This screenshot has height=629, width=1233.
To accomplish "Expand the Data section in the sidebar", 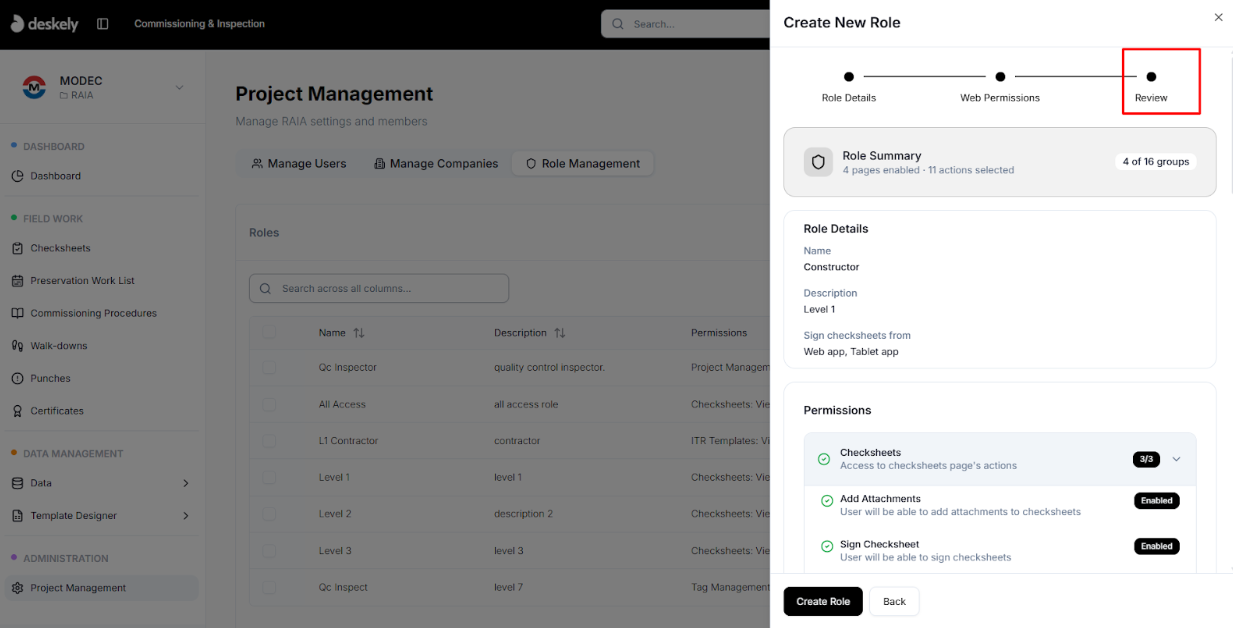I will click(x=186, y=482).
